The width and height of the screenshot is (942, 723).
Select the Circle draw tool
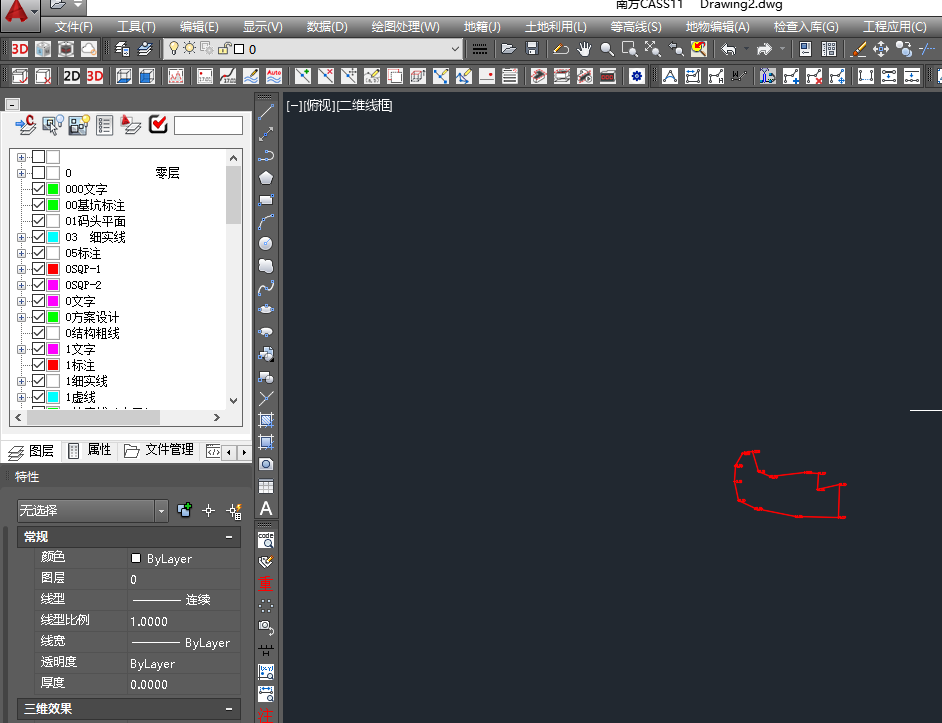(266, 243)
